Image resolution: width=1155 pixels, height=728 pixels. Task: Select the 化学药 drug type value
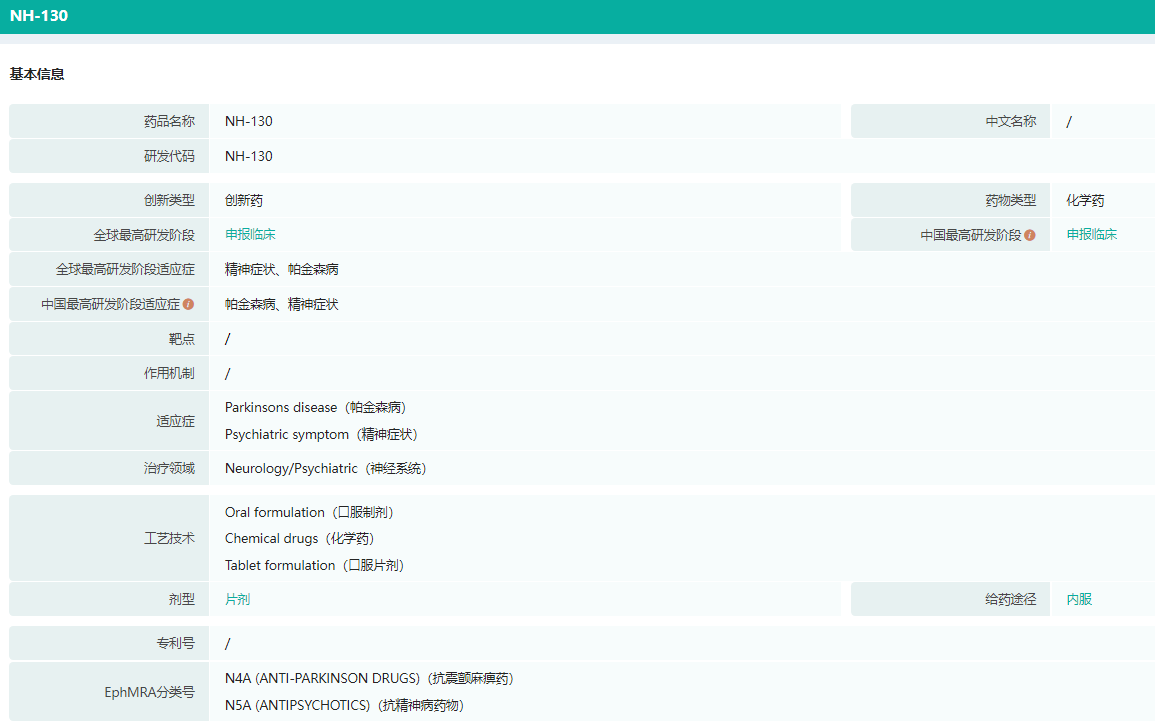(1085, 200)
